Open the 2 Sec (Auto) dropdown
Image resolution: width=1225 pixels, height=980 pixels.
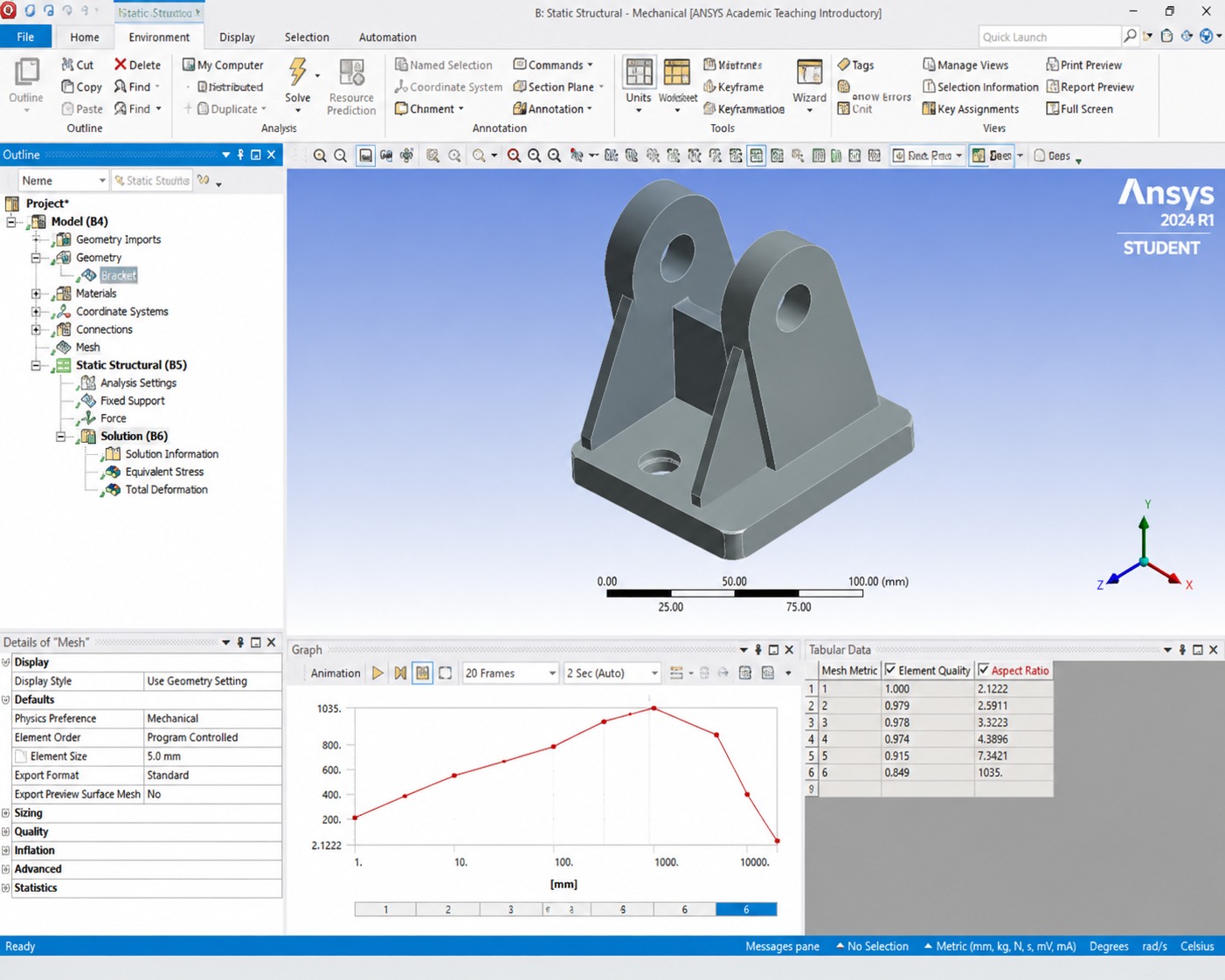pos(612,673)
